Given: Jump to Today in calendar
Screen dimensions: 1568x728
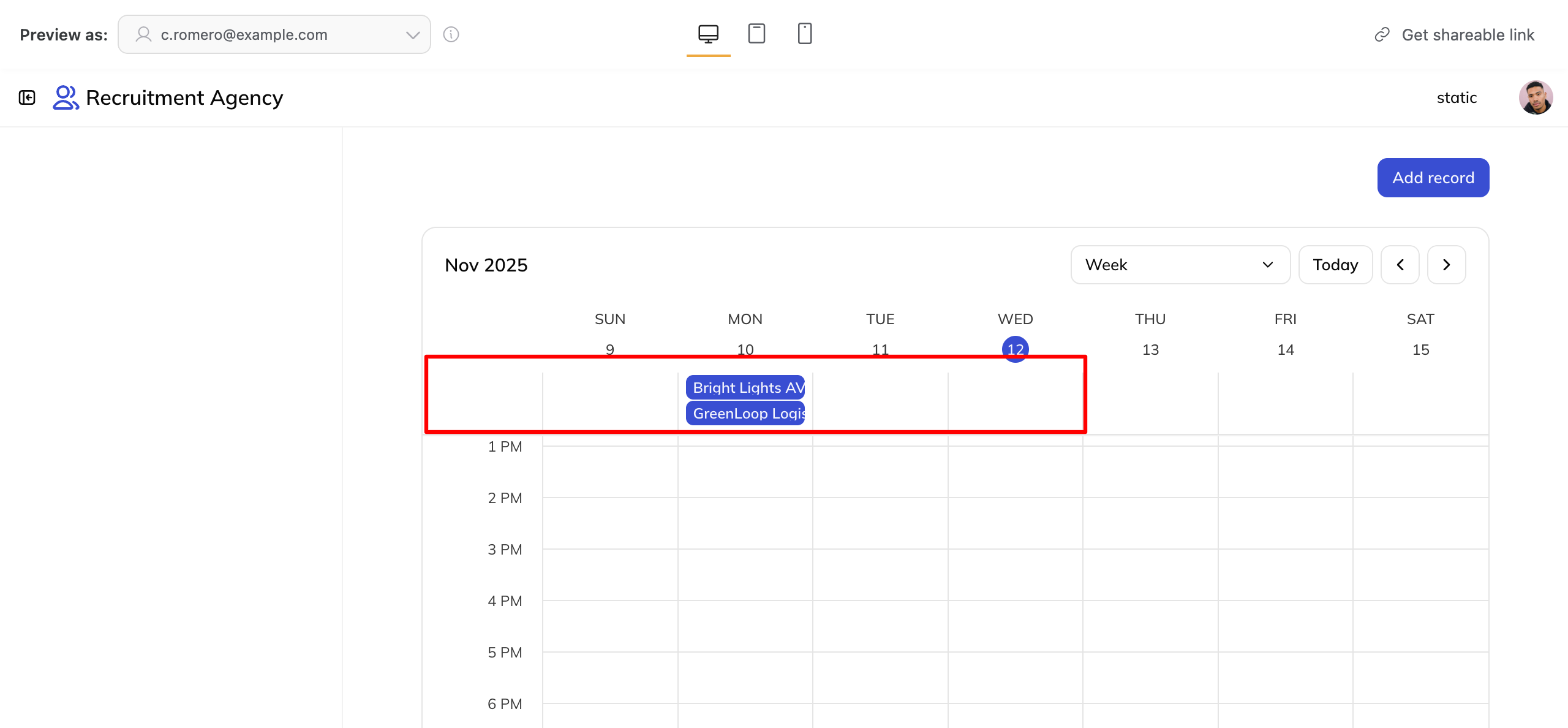Looking at the screenshot, I should (x=1335, y=265).
